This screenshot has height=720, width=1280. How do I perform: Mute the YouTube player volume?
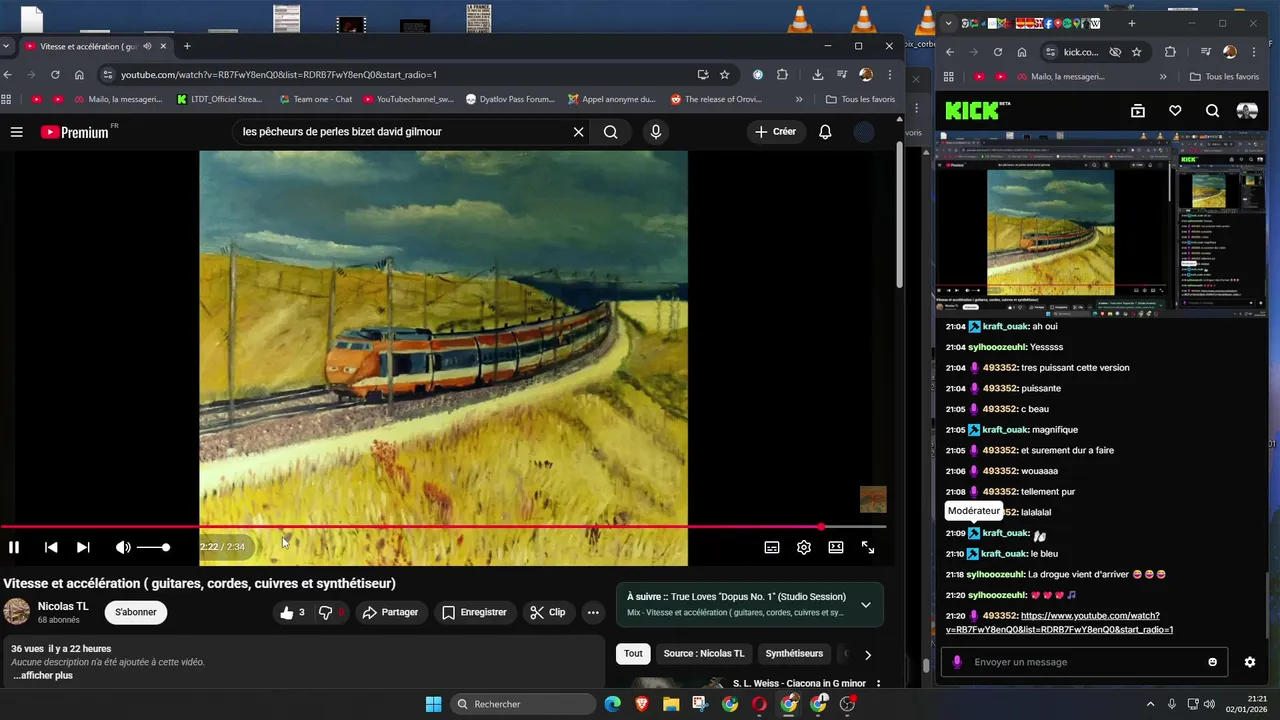[x=123, y=547]
